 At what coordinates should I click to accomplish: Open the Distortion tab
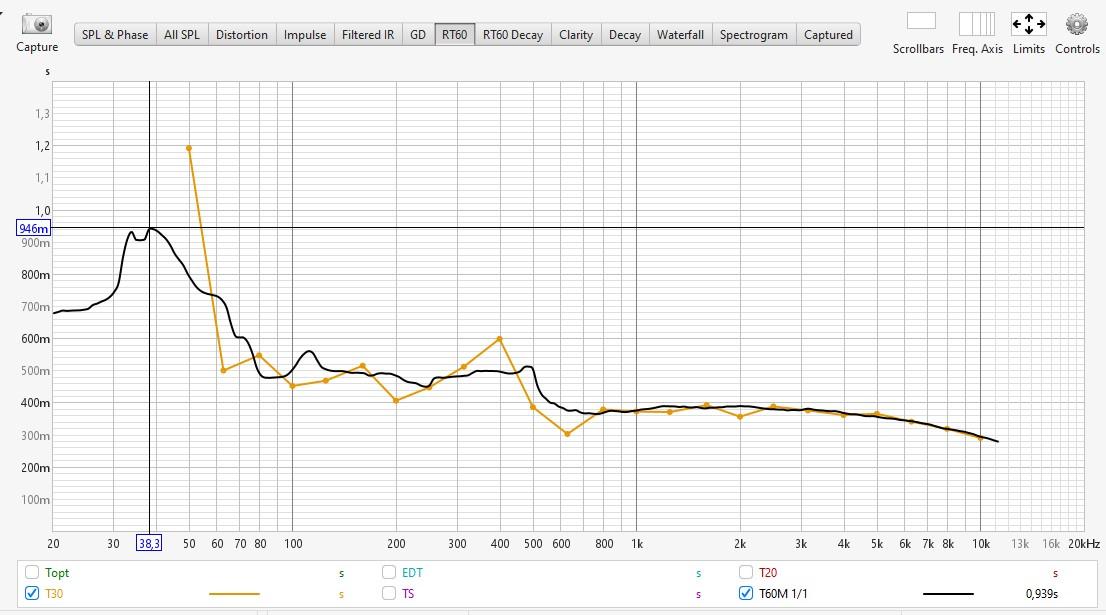pos(242,35)
